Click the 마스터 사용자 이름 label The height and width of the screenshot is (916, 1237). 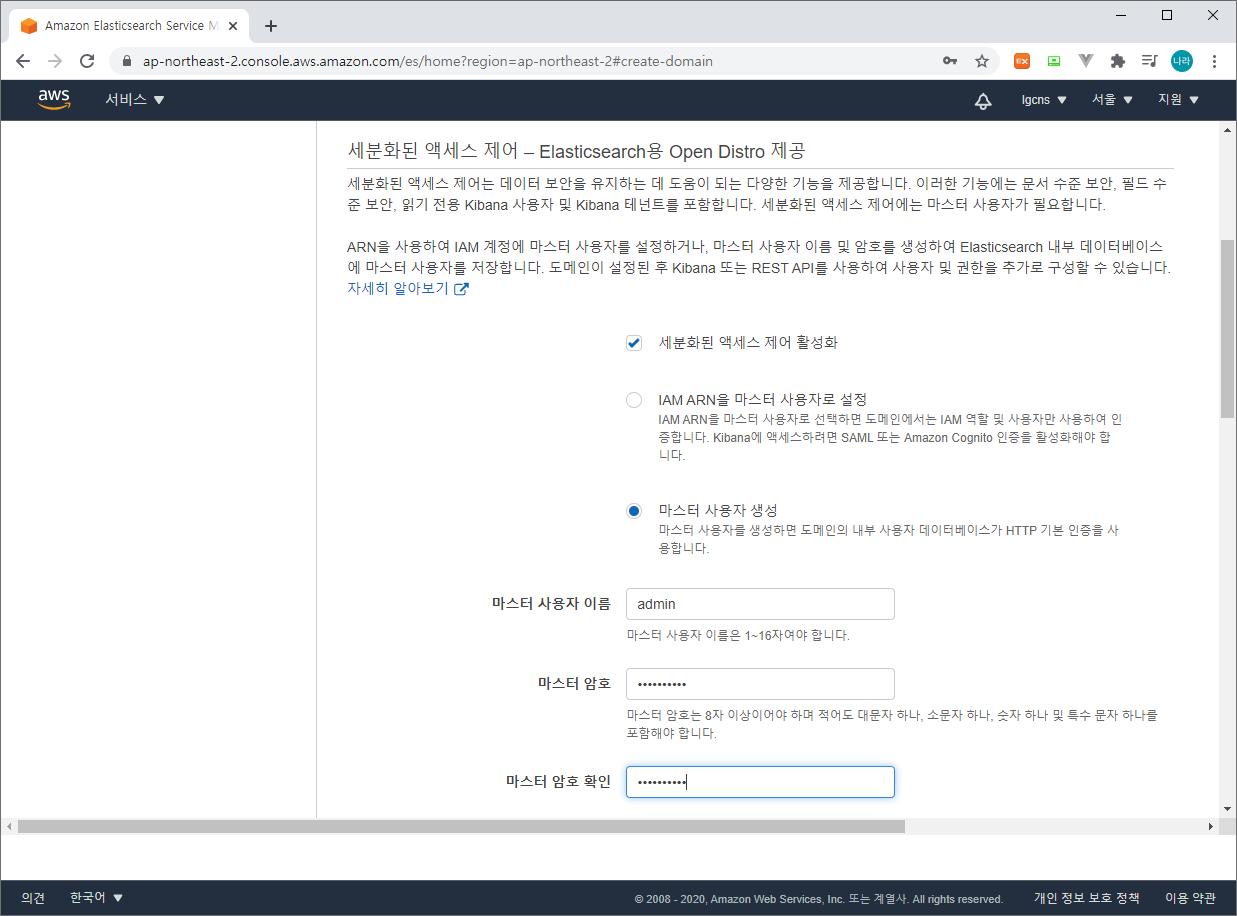coord(551,604)
